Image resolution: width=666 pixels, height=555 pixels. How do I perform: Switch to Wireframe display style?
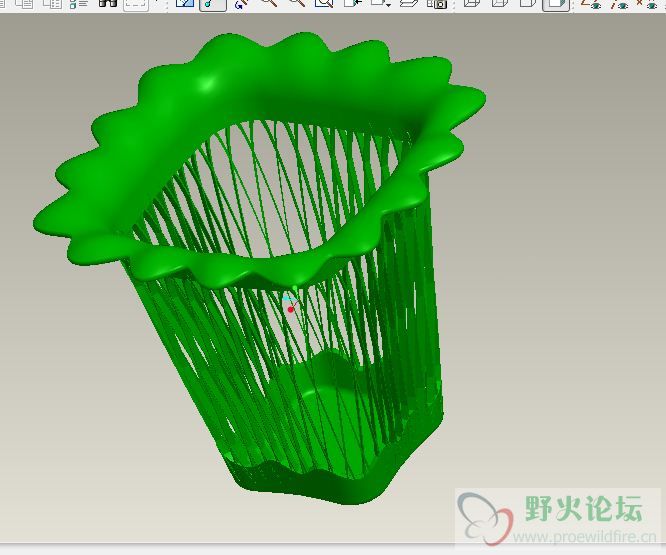[x=471, y=3]
